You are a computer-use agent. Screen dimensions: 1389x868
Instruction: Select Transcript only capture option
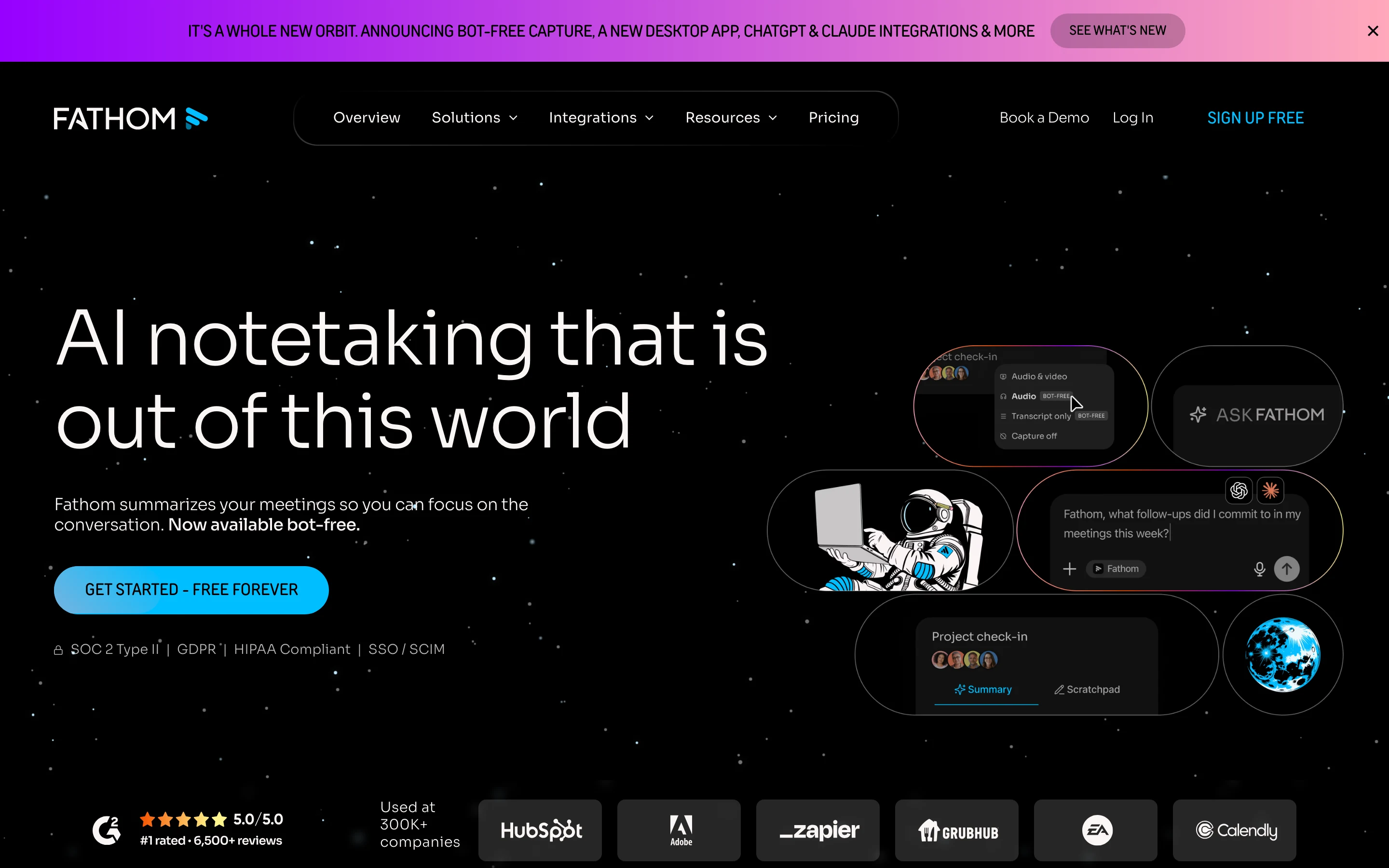(x=1053, y=416)
